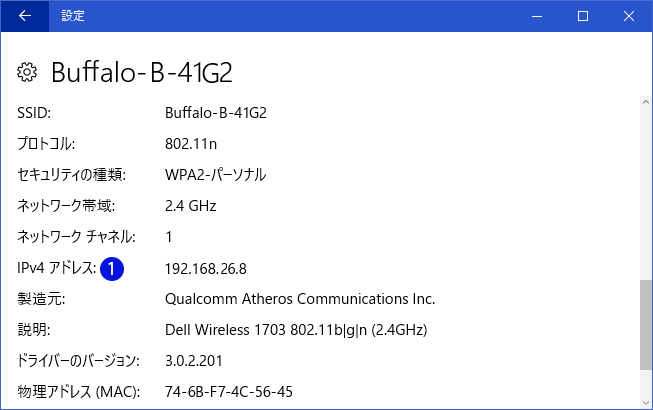Go back with the arrow button
This screenshot has height=410, width=653.
(x=25, y=16)
